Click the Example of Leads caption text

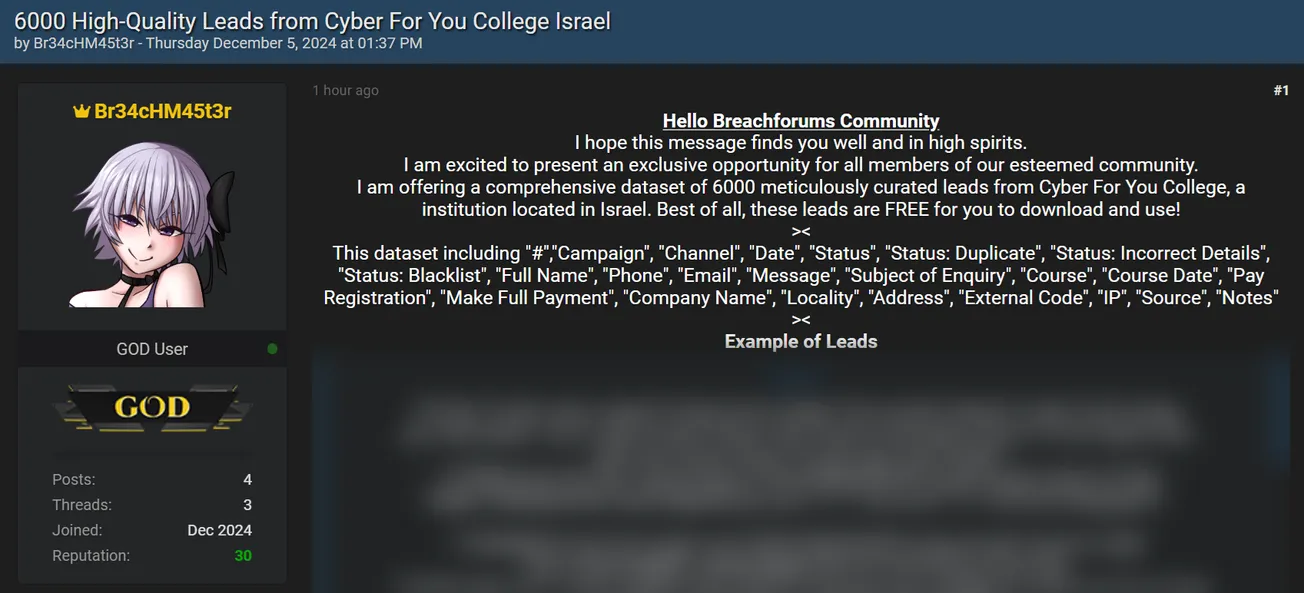(x=800, y=341)
